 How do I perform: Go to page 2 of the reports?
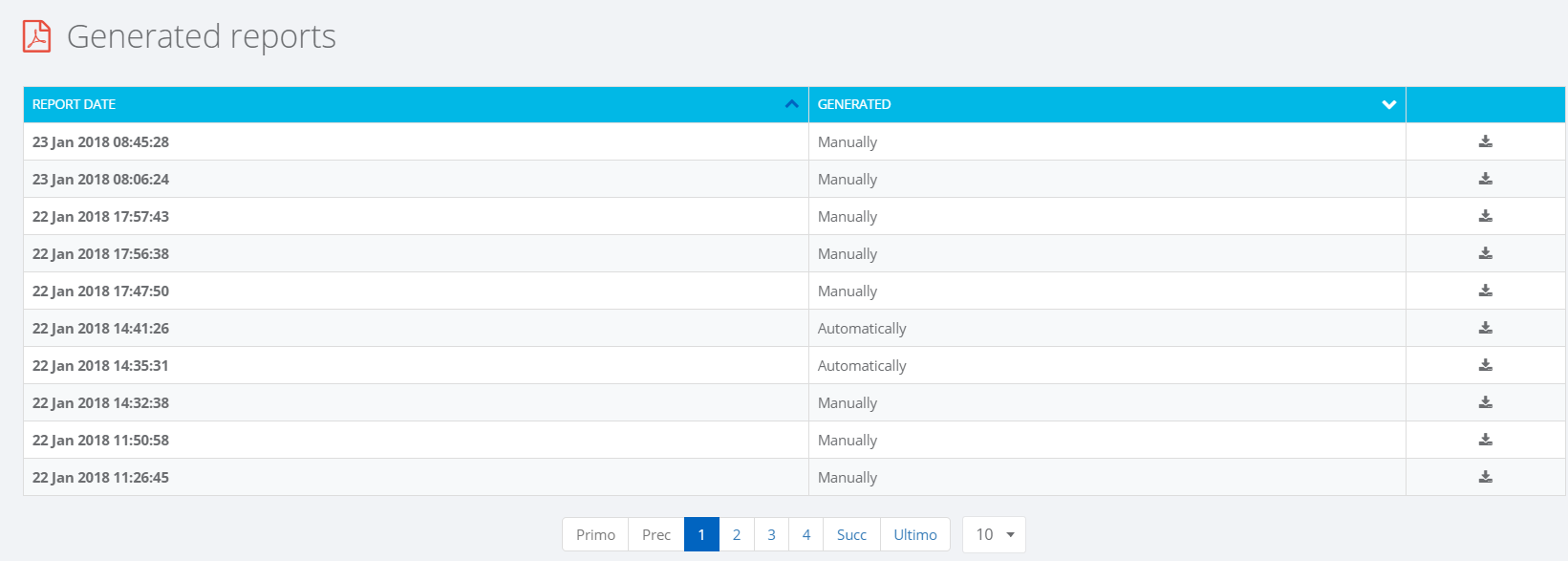[x=737, y=534]
